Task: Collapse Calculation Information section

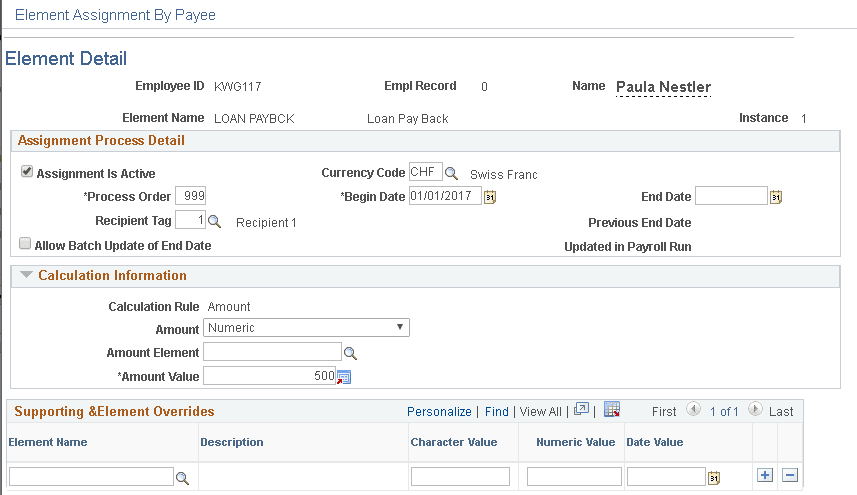Action: pyautogui.click(x=26, y=276)
